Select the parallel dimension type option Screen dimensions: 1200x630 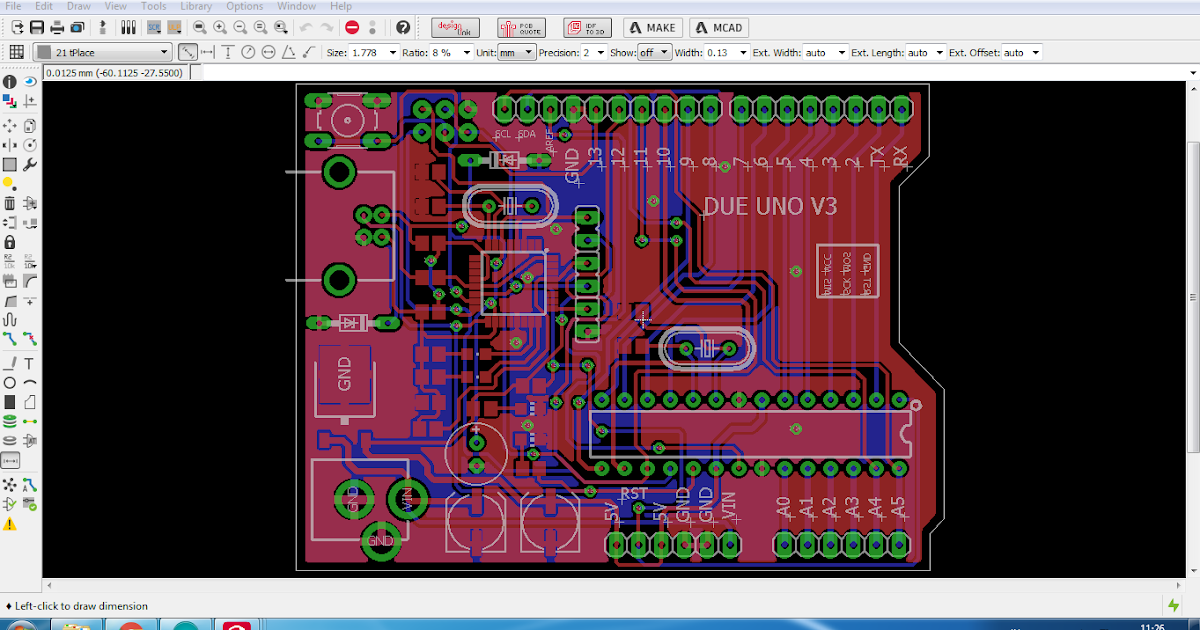pos(187,52)
